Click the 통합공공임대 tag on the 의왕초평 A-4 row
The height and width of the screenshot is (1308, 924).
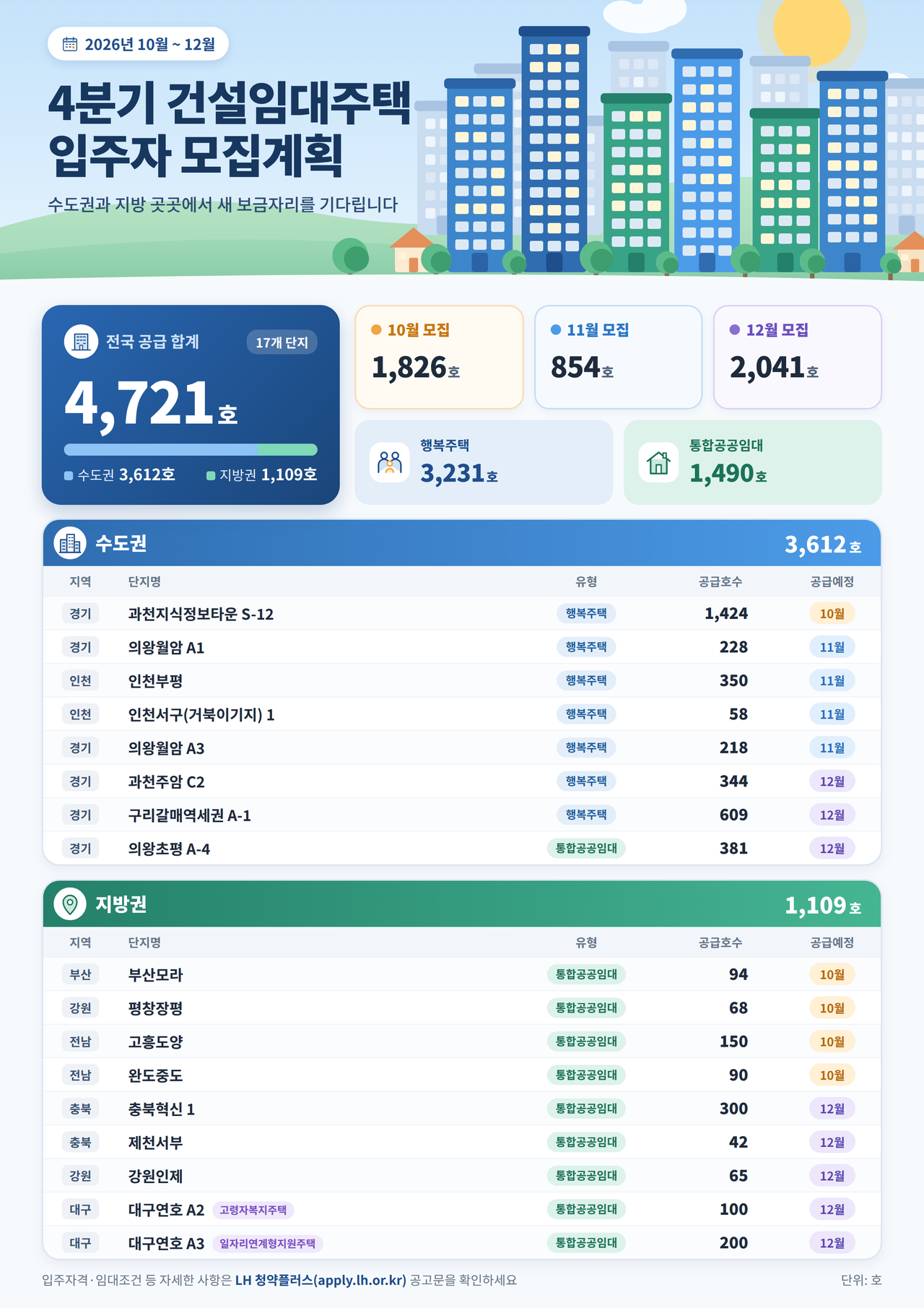pyautogui.click(x=586, y=849)
